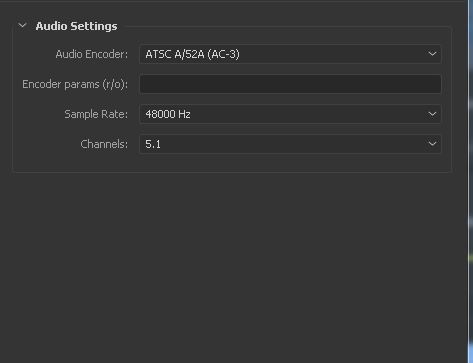The width and height of the screenshot is (473, 363).
Task: Click empty space inside group under Channels row
Action: (x=232, y=163)
